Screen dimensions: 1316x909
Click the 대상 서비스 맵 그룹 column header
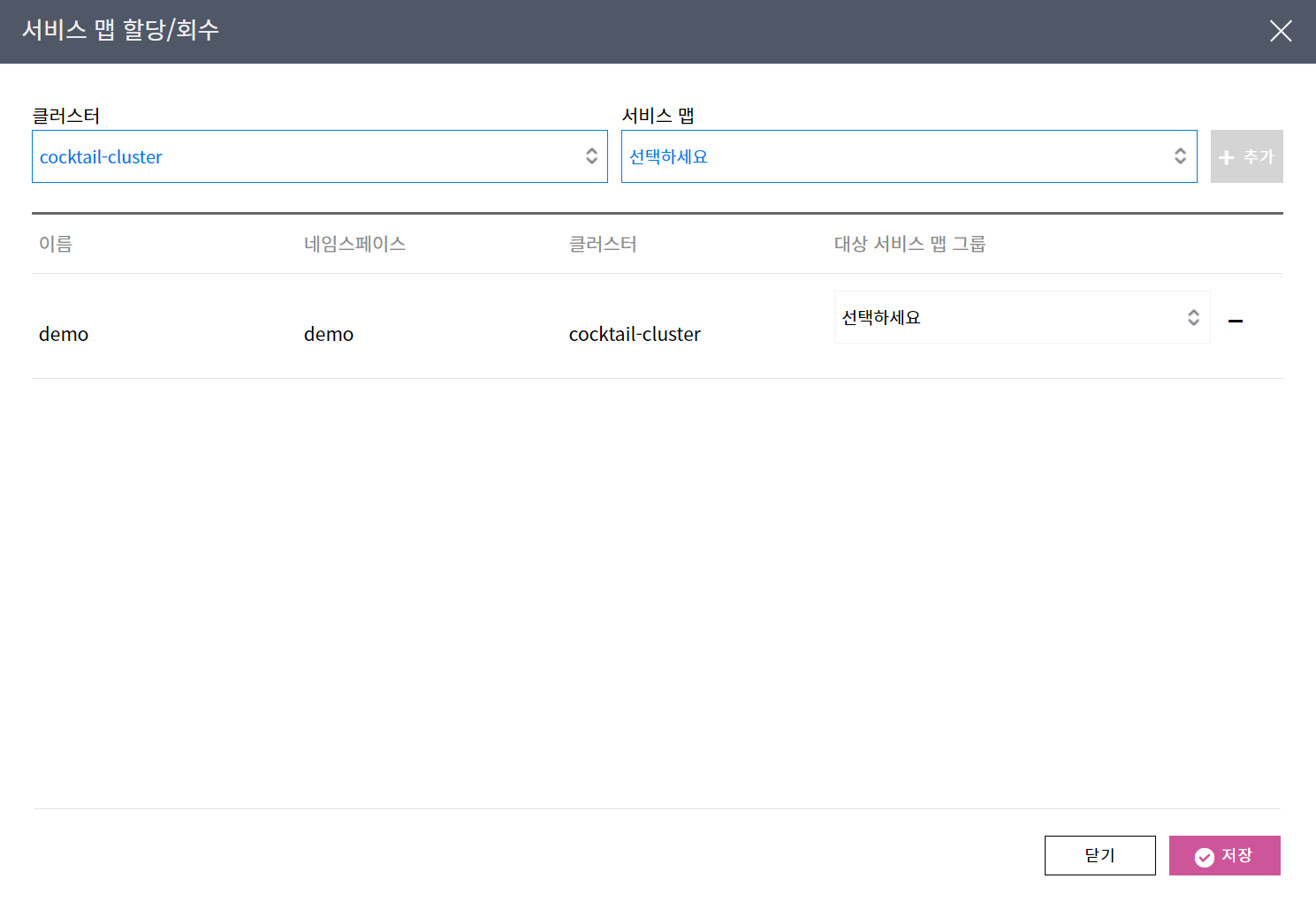(909, 244)
